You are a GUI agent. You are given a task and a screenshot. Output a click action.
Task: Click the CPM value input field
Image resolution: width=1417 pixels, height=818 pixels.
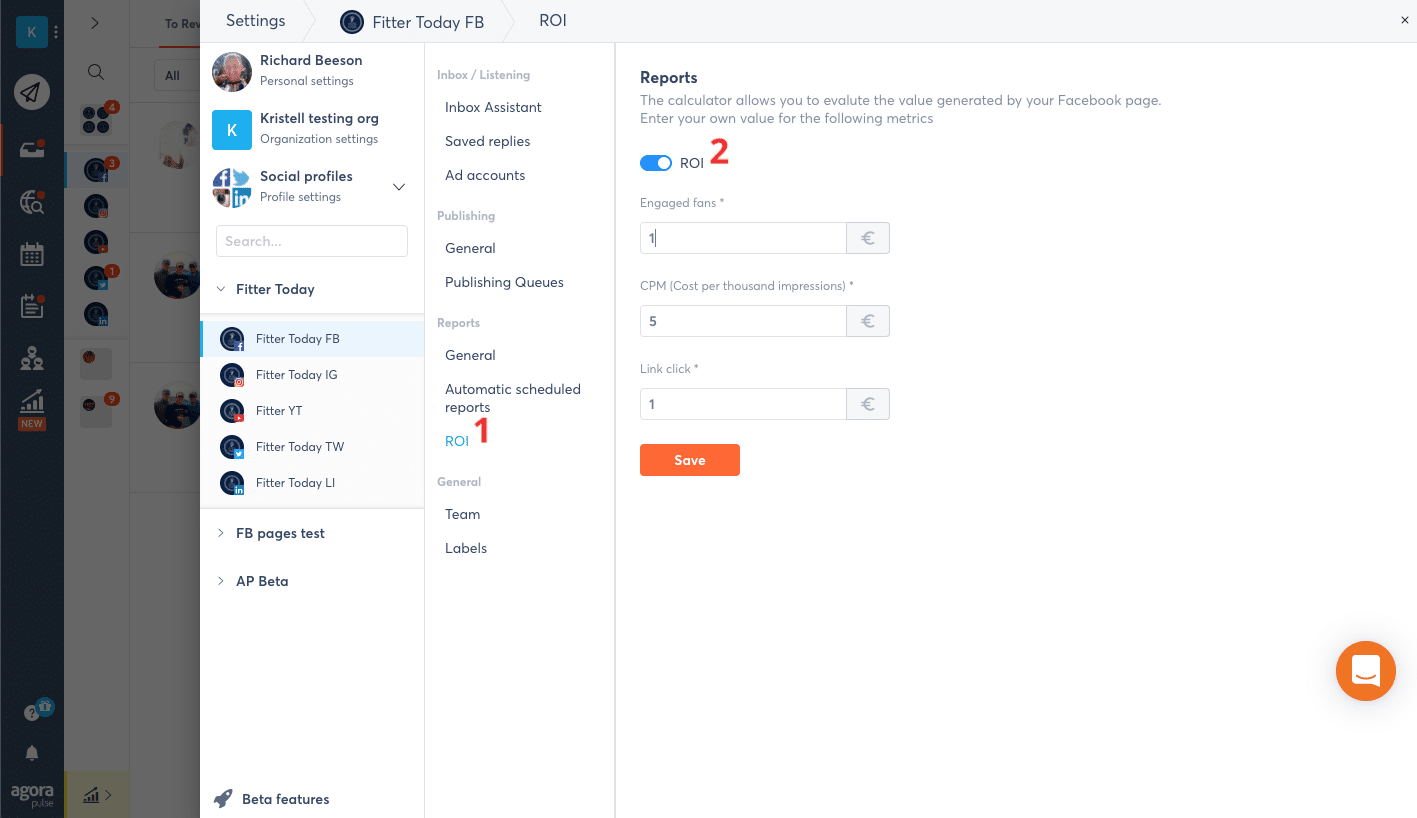743,321
